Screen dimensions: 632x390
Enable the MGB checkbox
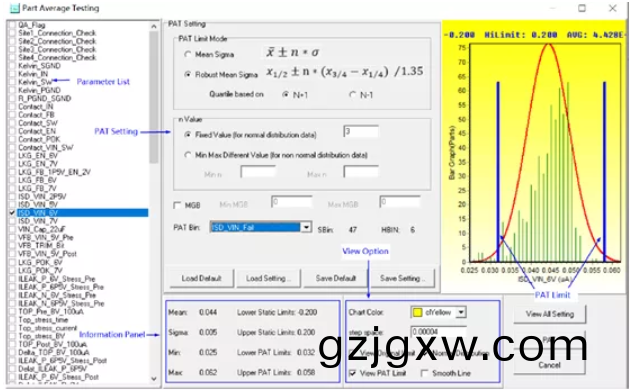[x=177, y=205]
